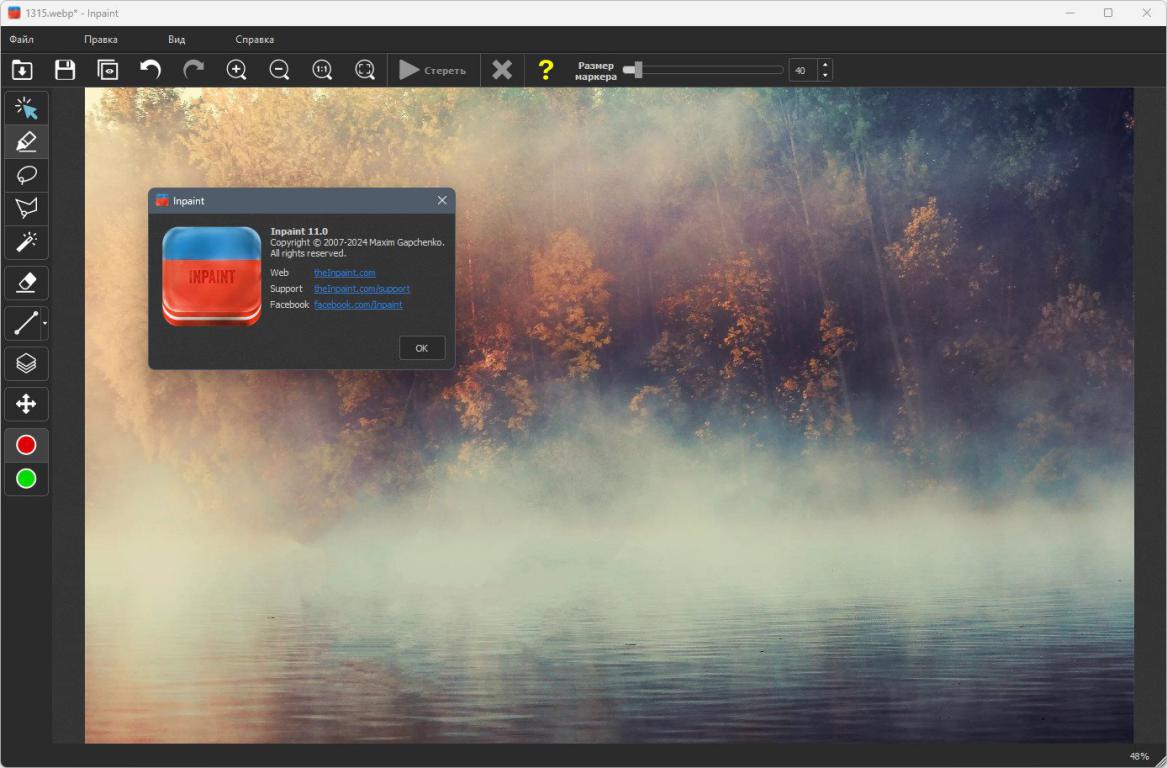Open the Справка menu
The height and width of the screenshot is (768, 1167).
(x=254, y=40)
